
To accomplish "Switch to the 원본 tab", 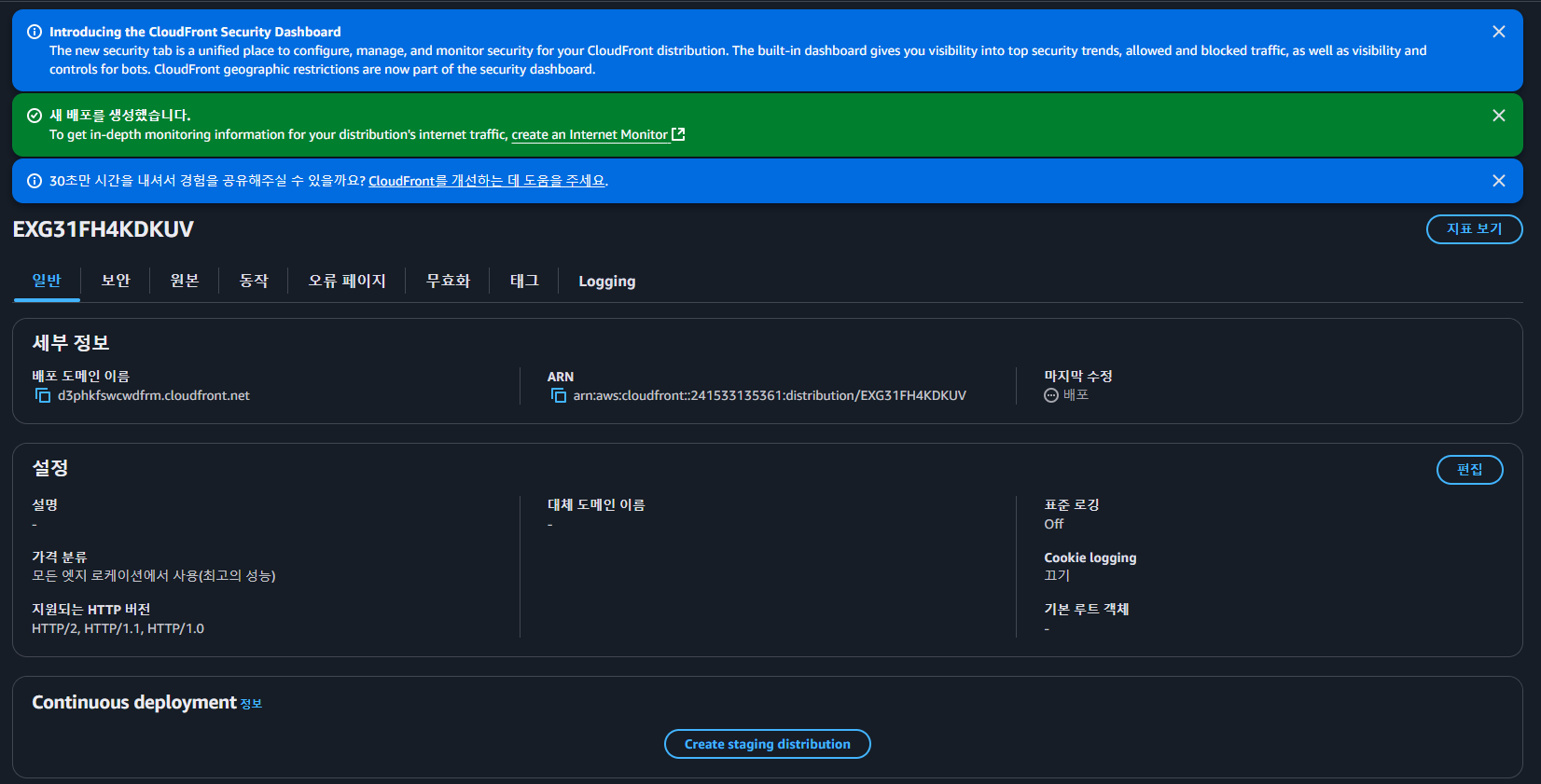I will (x=185, y=281).
